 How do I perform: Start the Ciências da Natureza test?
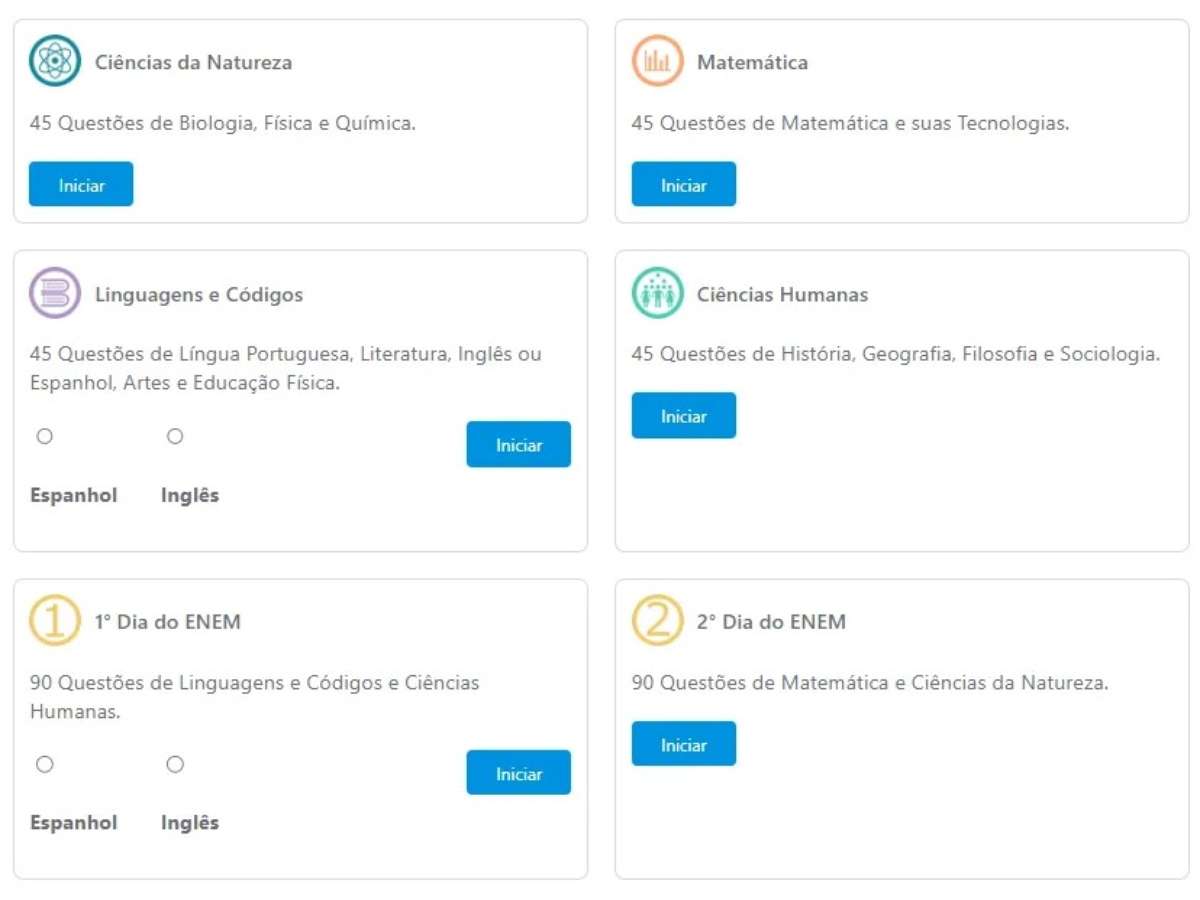coord(81,184)
